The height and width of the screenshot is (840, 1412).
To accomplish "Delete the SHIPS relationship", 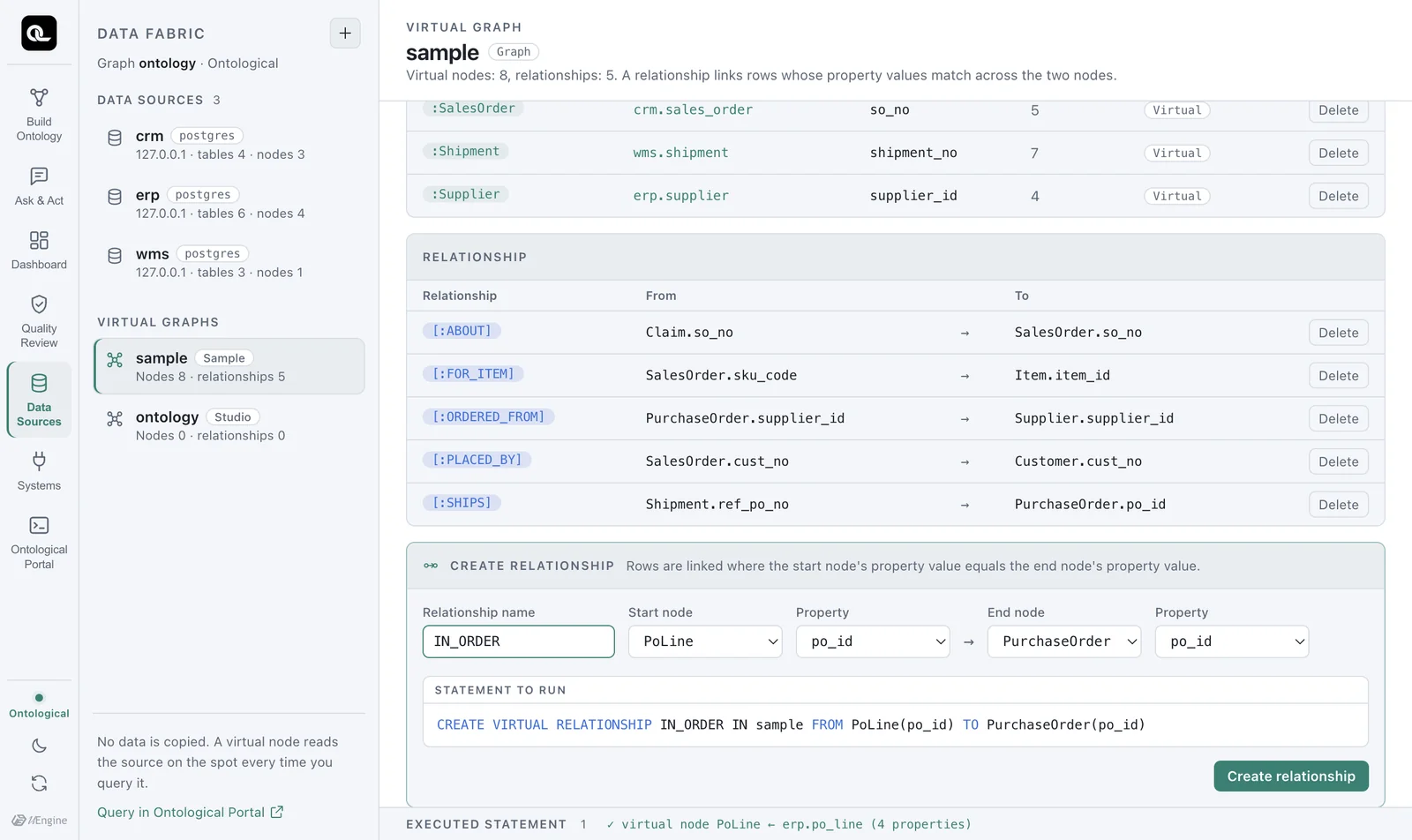I will [1338, 505].
